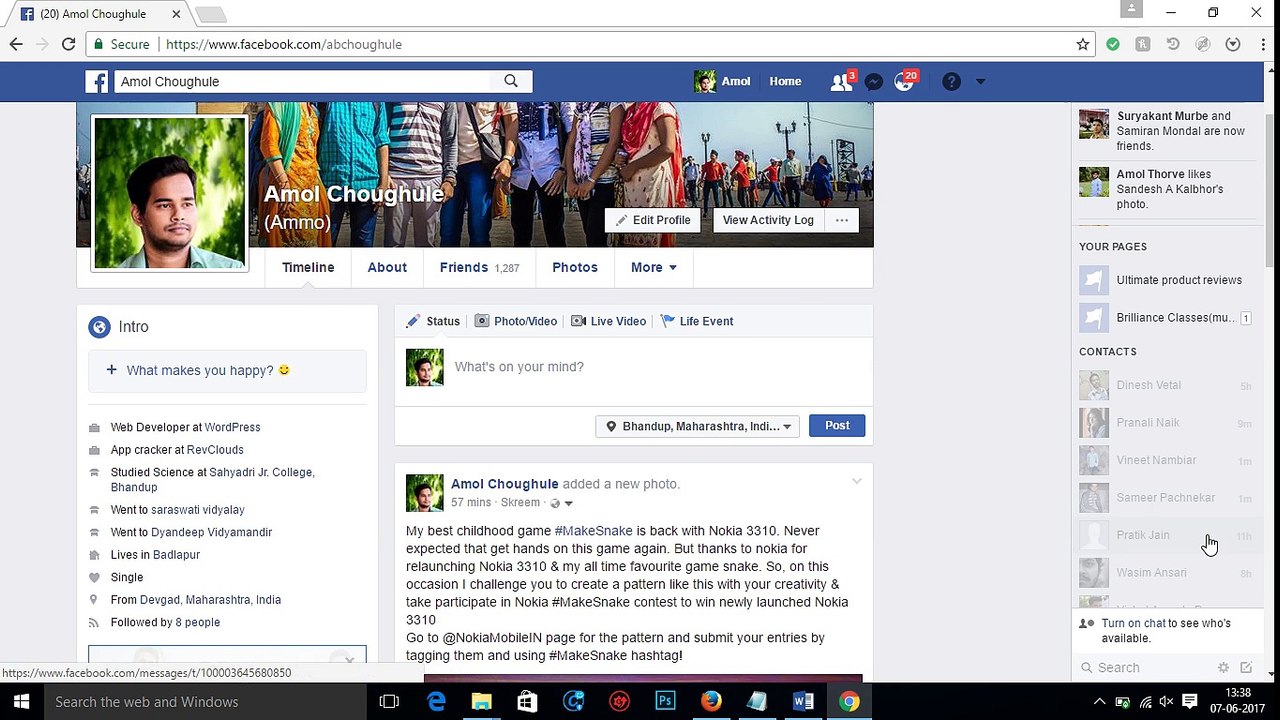Open the About tab
Screen dimensions: 1280x720
pos(387,267)
